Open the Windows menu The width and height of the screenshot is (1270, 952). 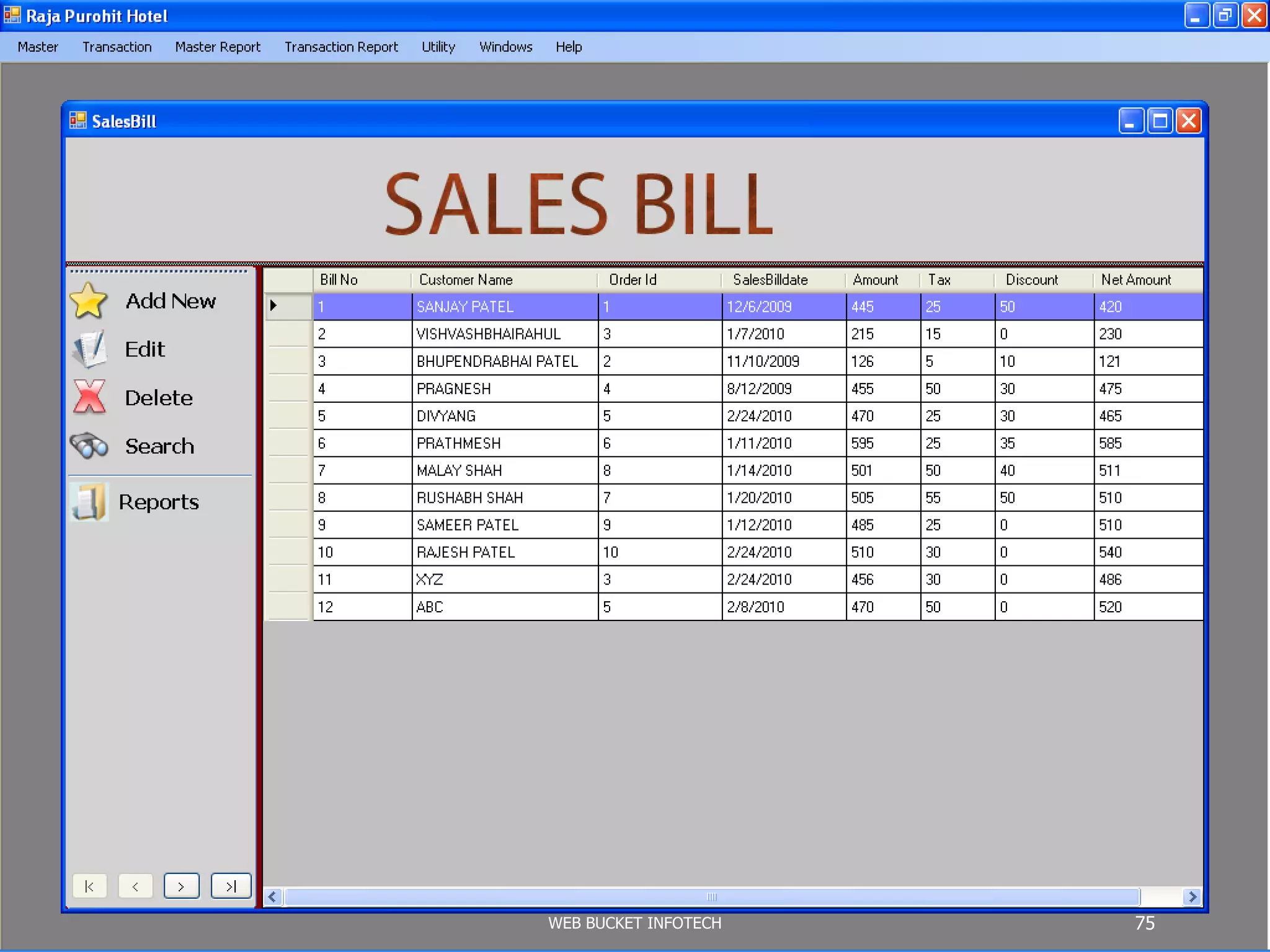pyautogui.click(x=506, y=47)
